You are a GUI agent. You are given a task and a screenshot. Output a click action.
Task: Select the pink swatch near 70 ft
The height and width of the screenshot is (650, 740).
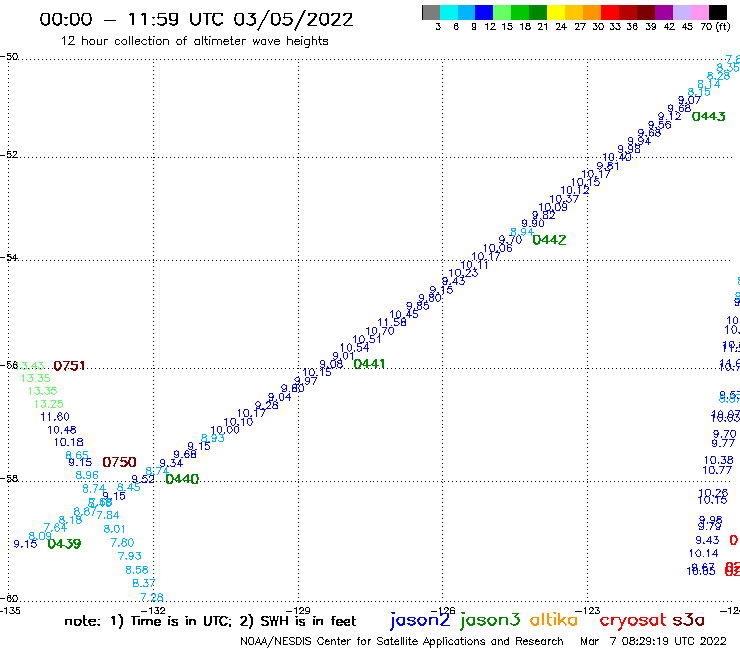(699, 12)
